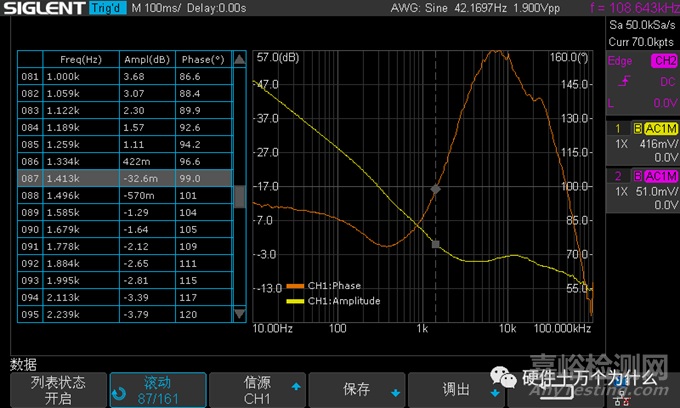Select the Freq(Hz) column header
The height and width of the screenshot is (408, 680).
(x=80, y=60)
